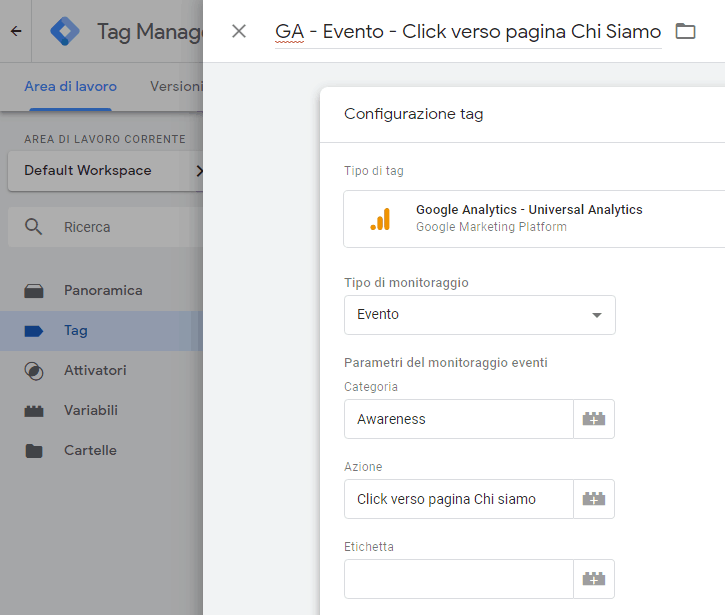Click the blue Tag label icon
This screenshot has height=615, width=725.
point(34,331)
